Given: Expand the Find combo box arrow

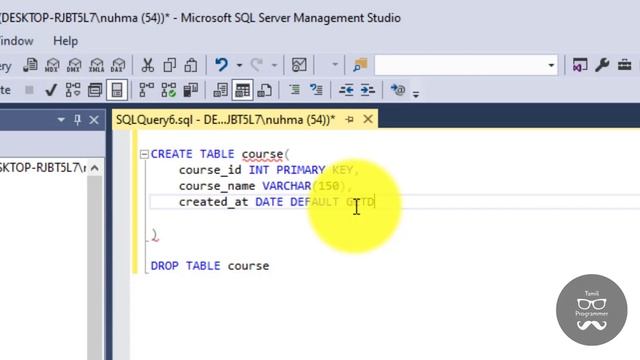Looking at the screenshot, I should click(x=551, y=65).
